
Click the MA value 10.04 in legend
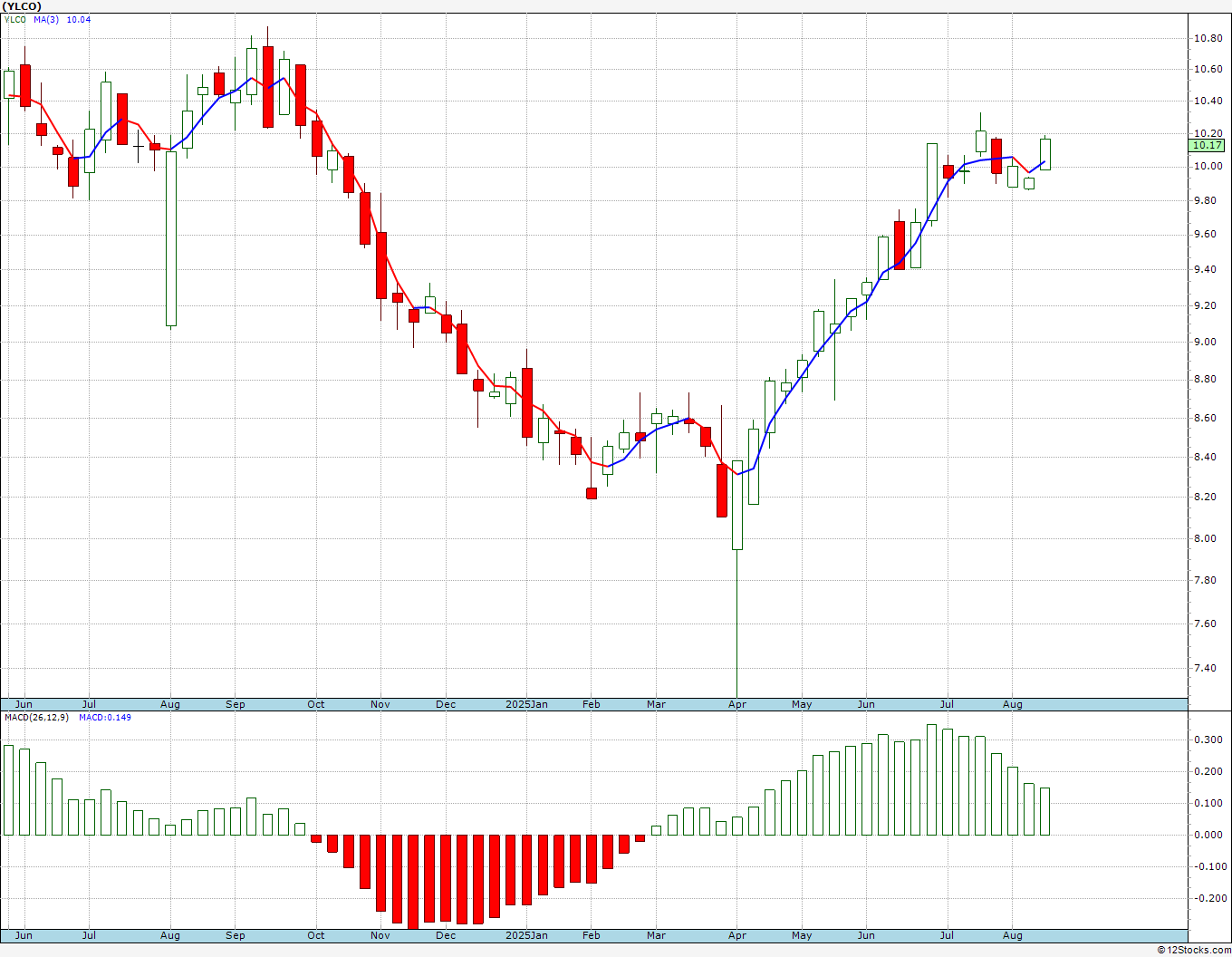click(79, 19)
